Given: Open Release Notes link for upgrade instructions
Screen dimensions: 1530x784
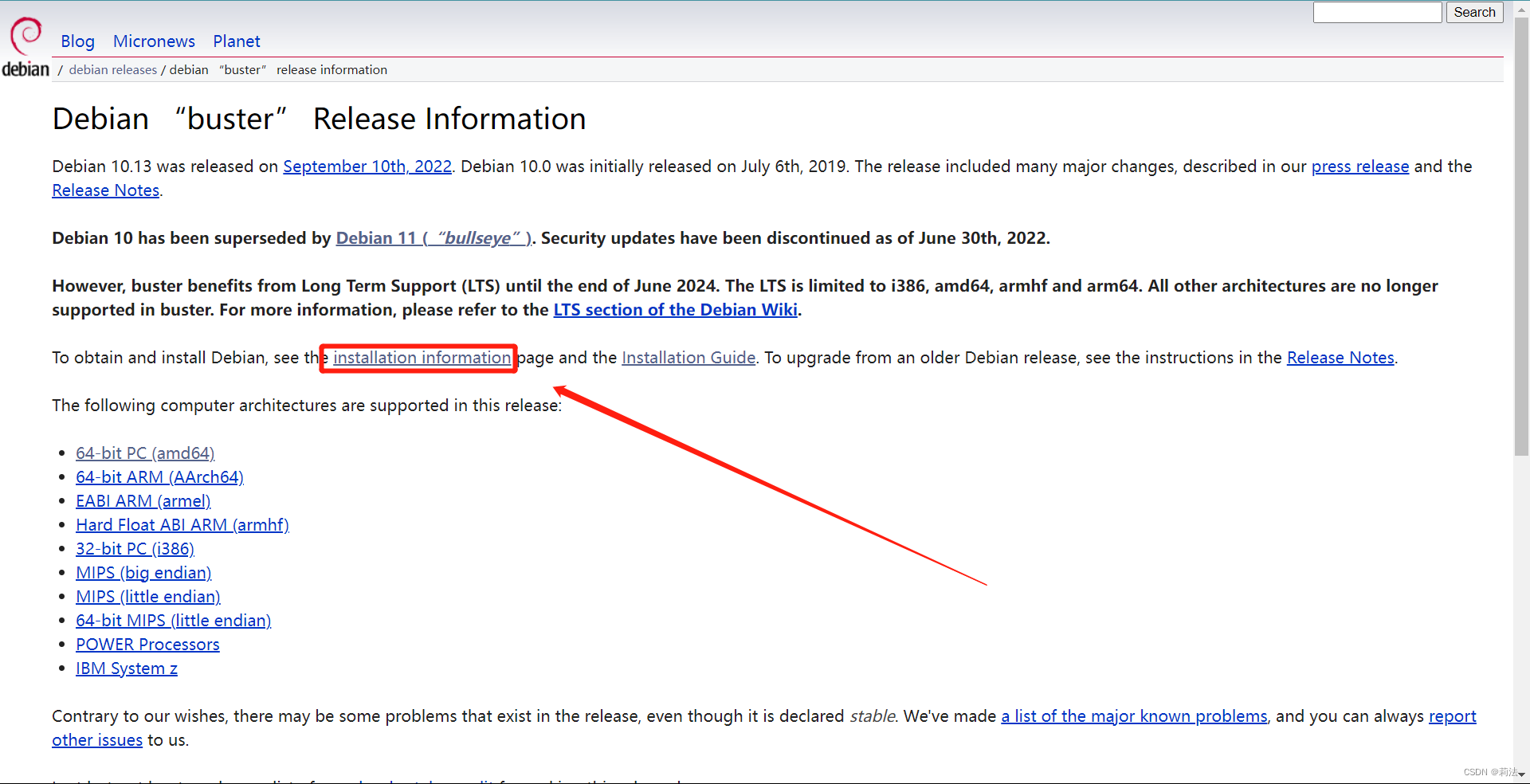Looking at the screenshot, I should tap(1340, 358).
